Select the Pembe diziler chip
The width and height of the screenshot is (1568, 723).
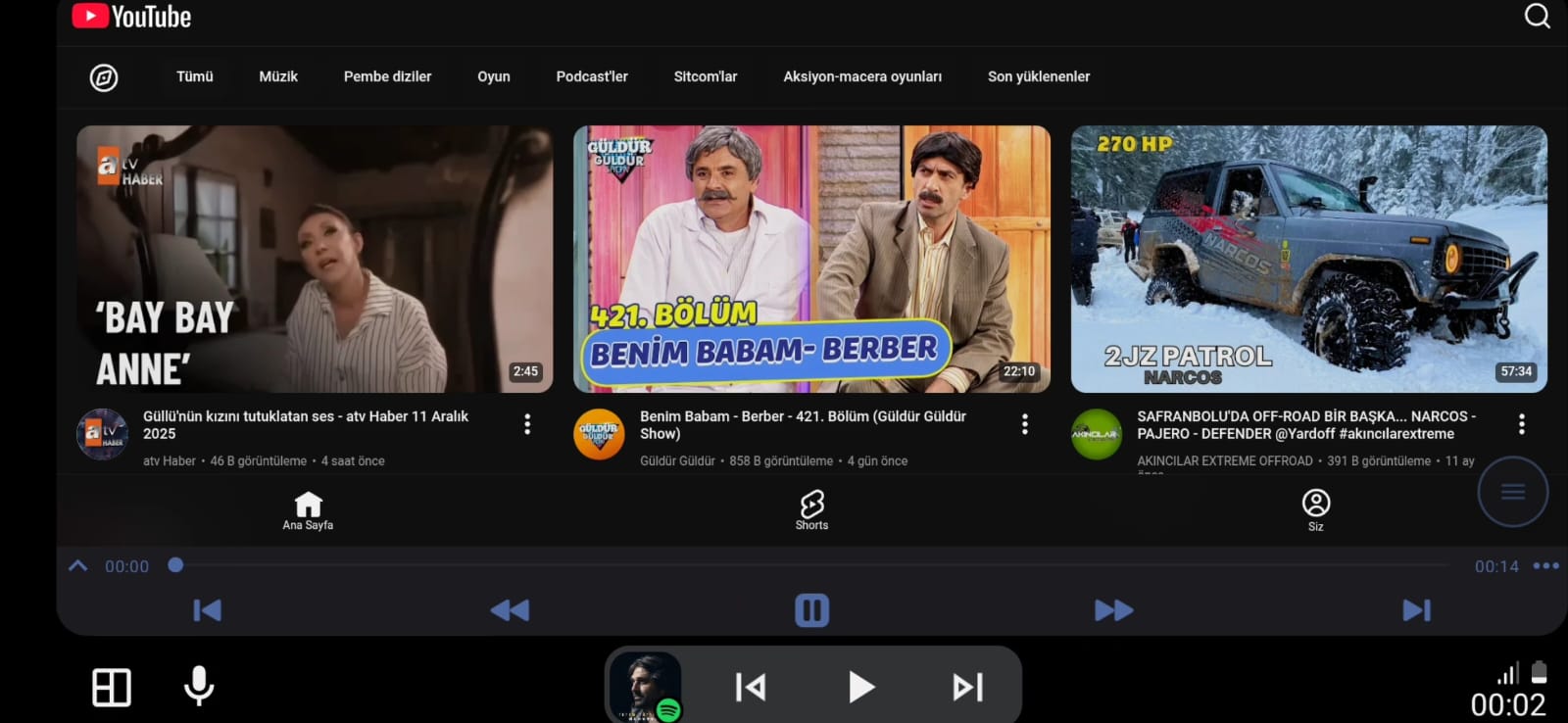(387, 76)
